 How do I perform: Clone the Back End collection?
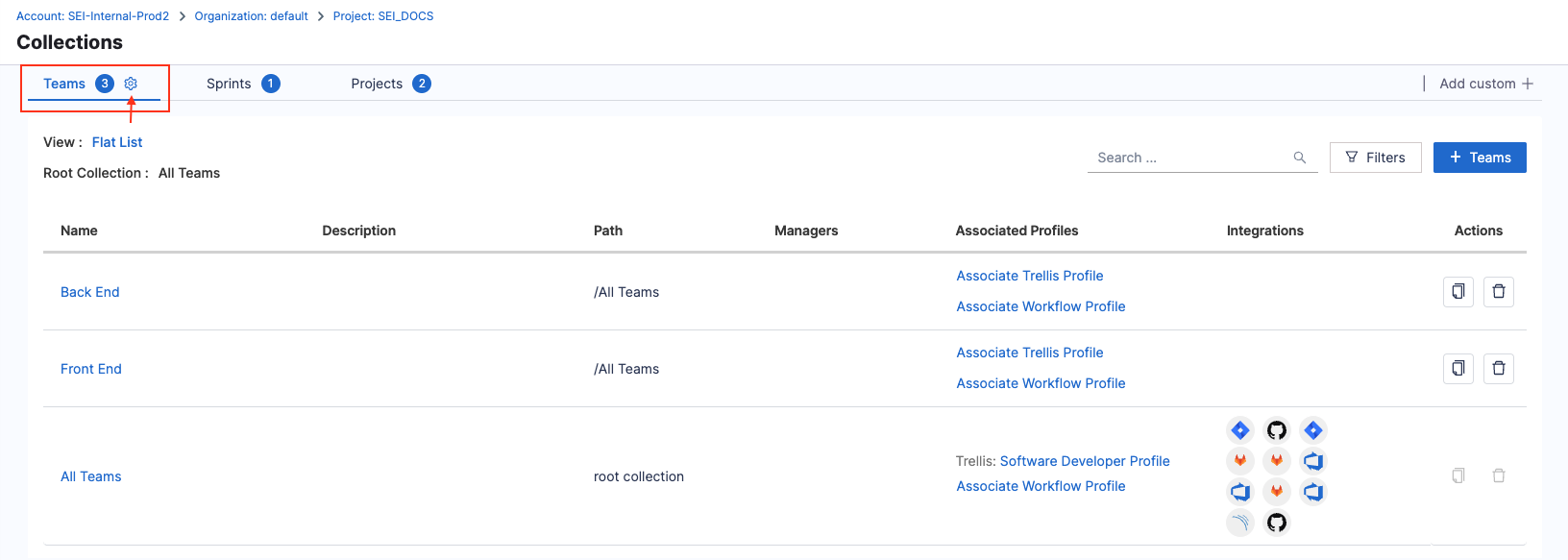click(1458, 292)
